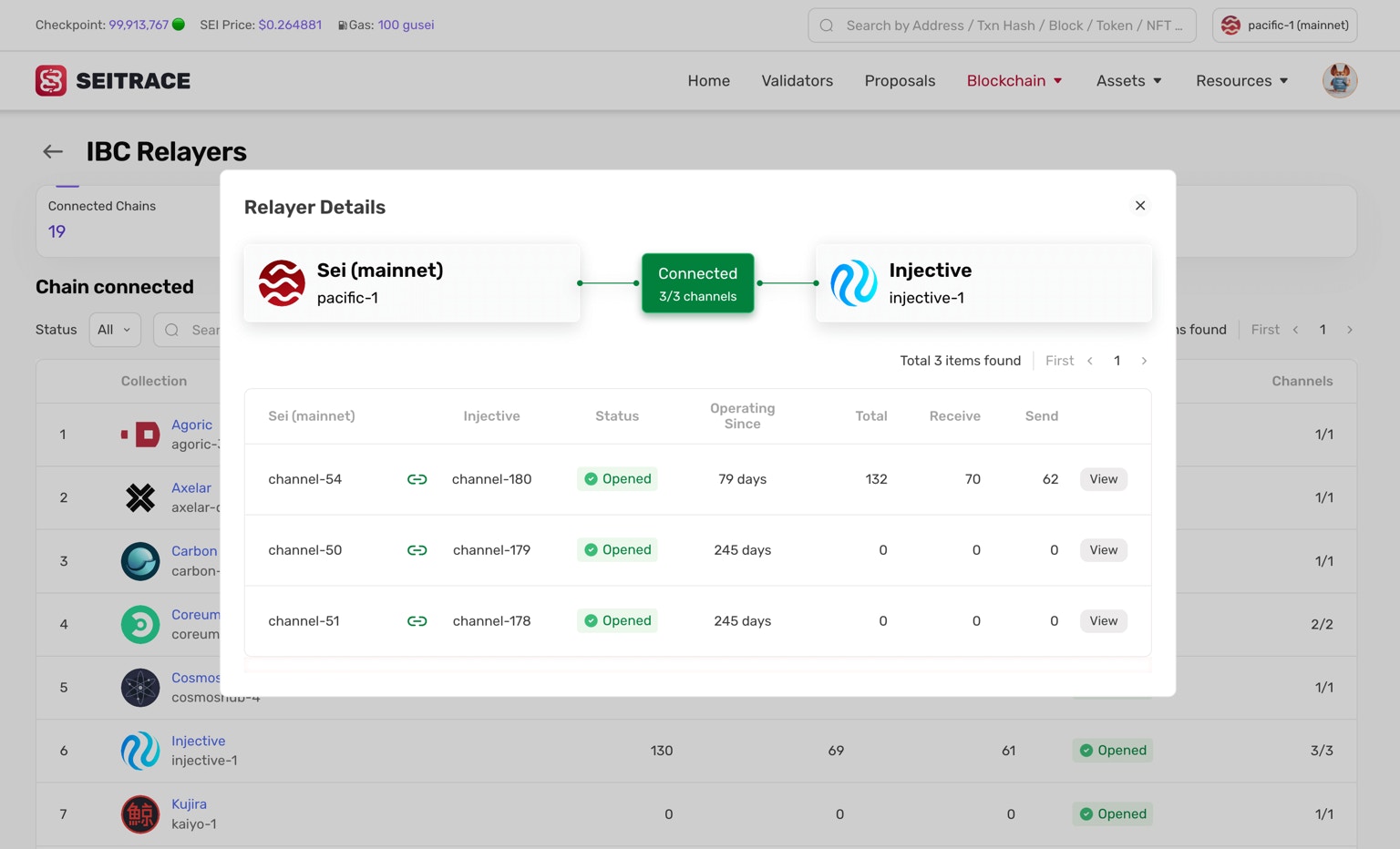Click link icon for channel-51 row
This screenshot has width=1400, height=849.
pyautogui.click(x=417, y=621)
